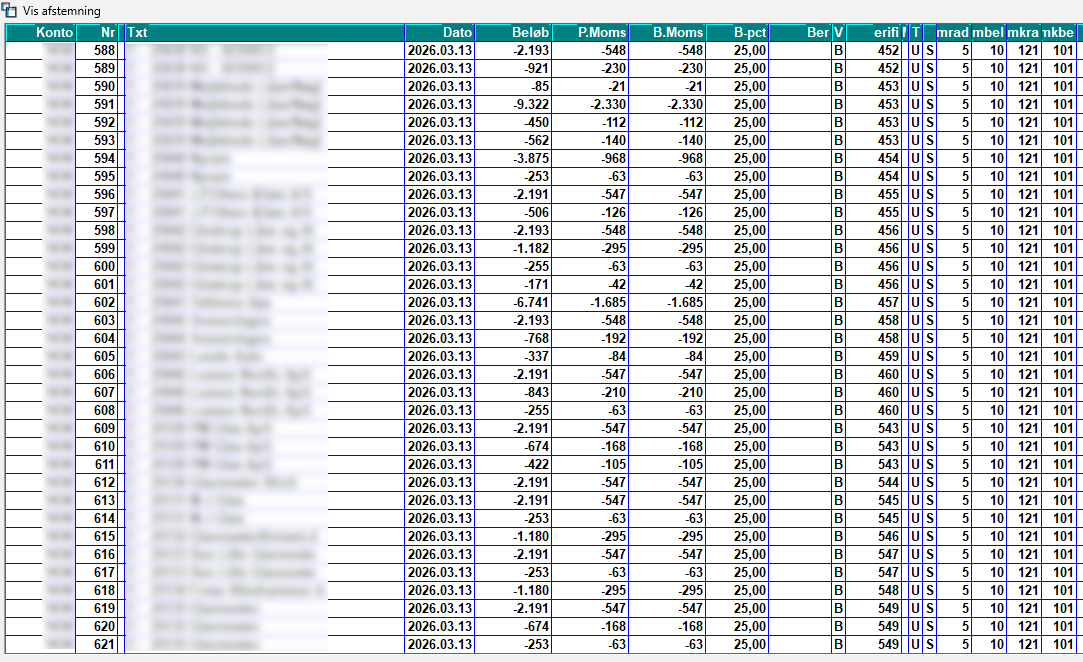Click B.Moms value -42

(x=693, y=285)
